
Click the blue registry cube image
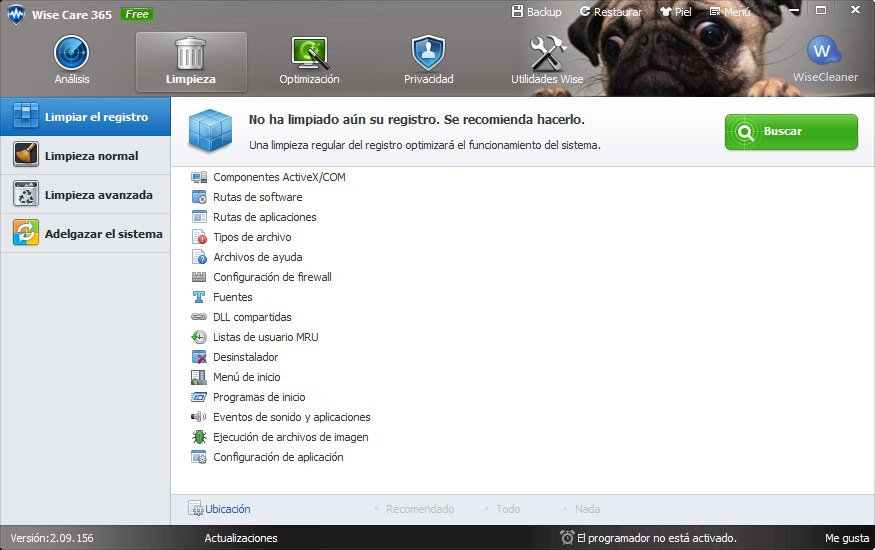pos(210,131)
